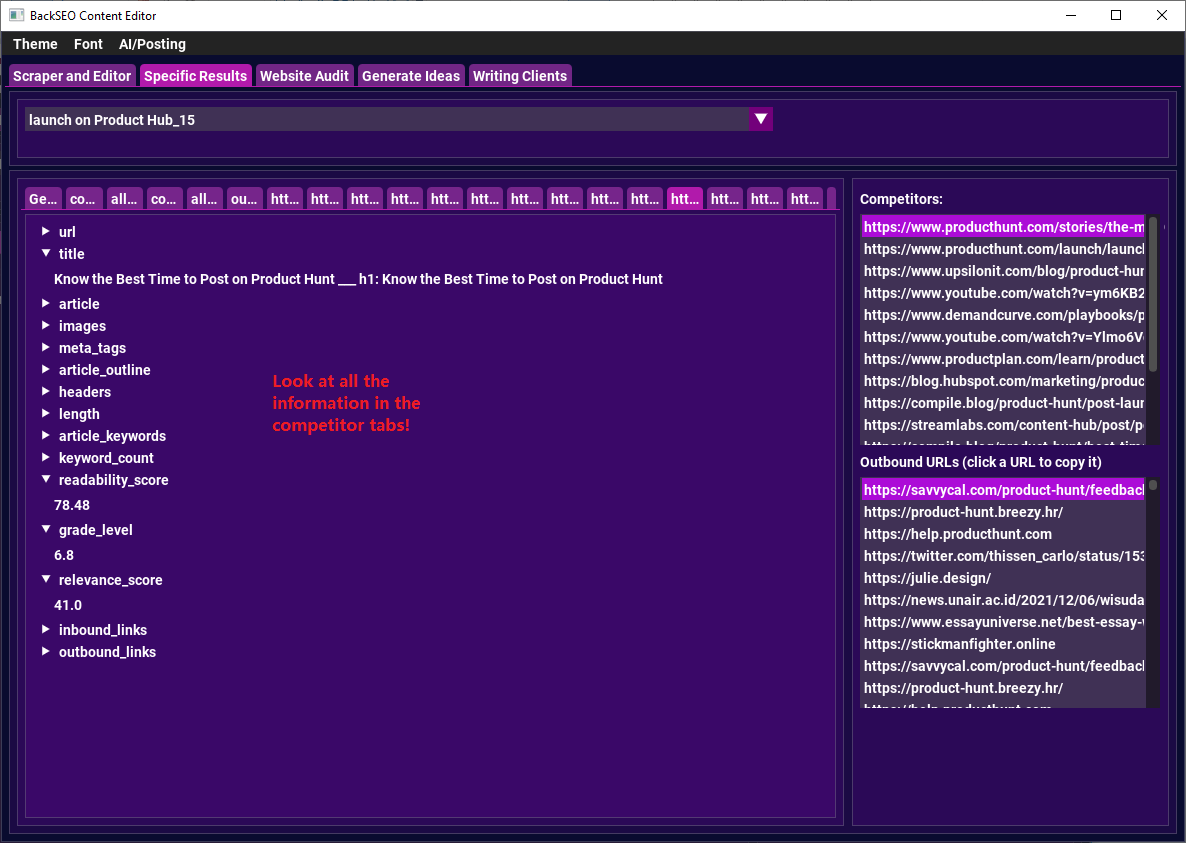Screen dimensions: 1186x843
Task: Select the title value Know the Best Time to Post
Action: (358, 279)
